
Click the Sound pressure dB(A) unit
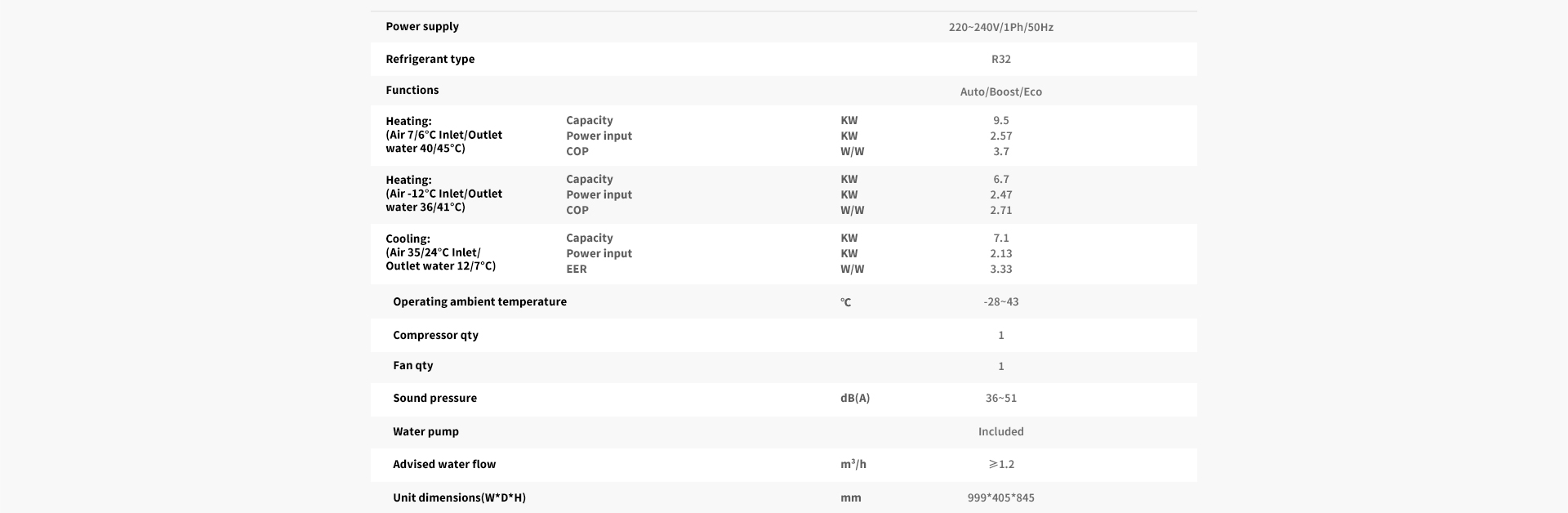855,398
